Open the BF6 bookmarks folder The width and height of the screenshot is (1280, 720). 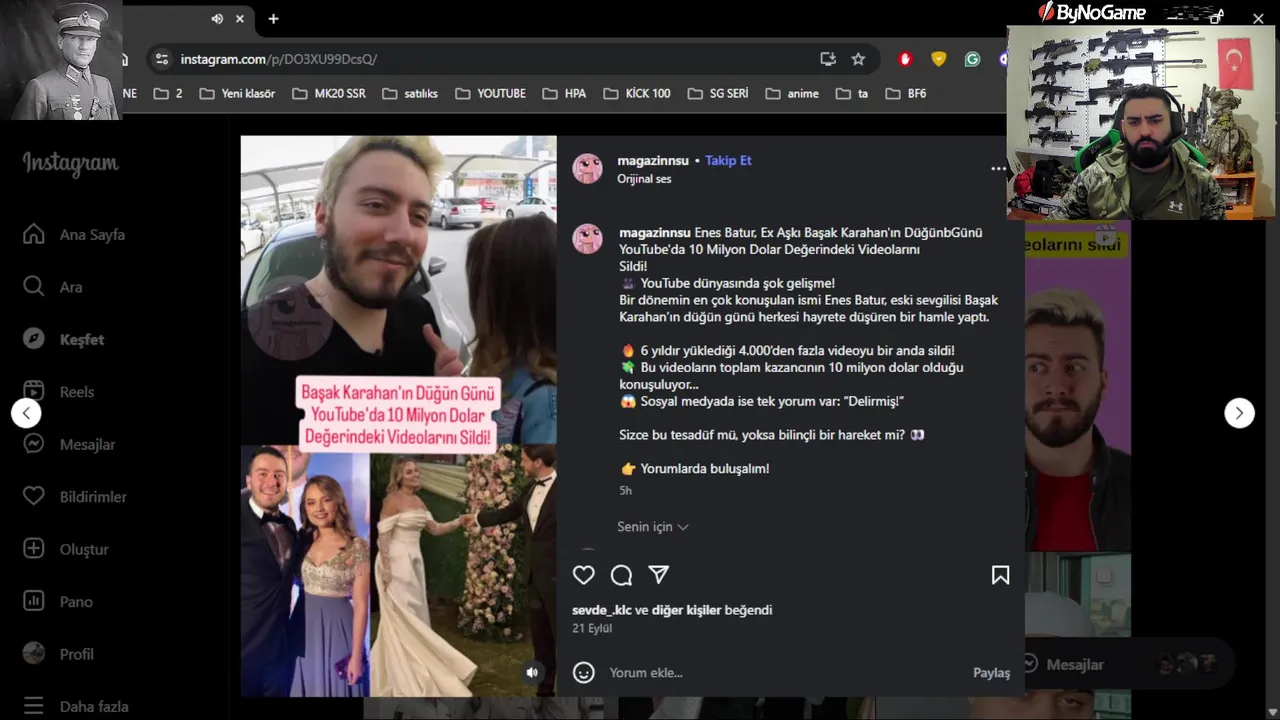coord(906,93)
